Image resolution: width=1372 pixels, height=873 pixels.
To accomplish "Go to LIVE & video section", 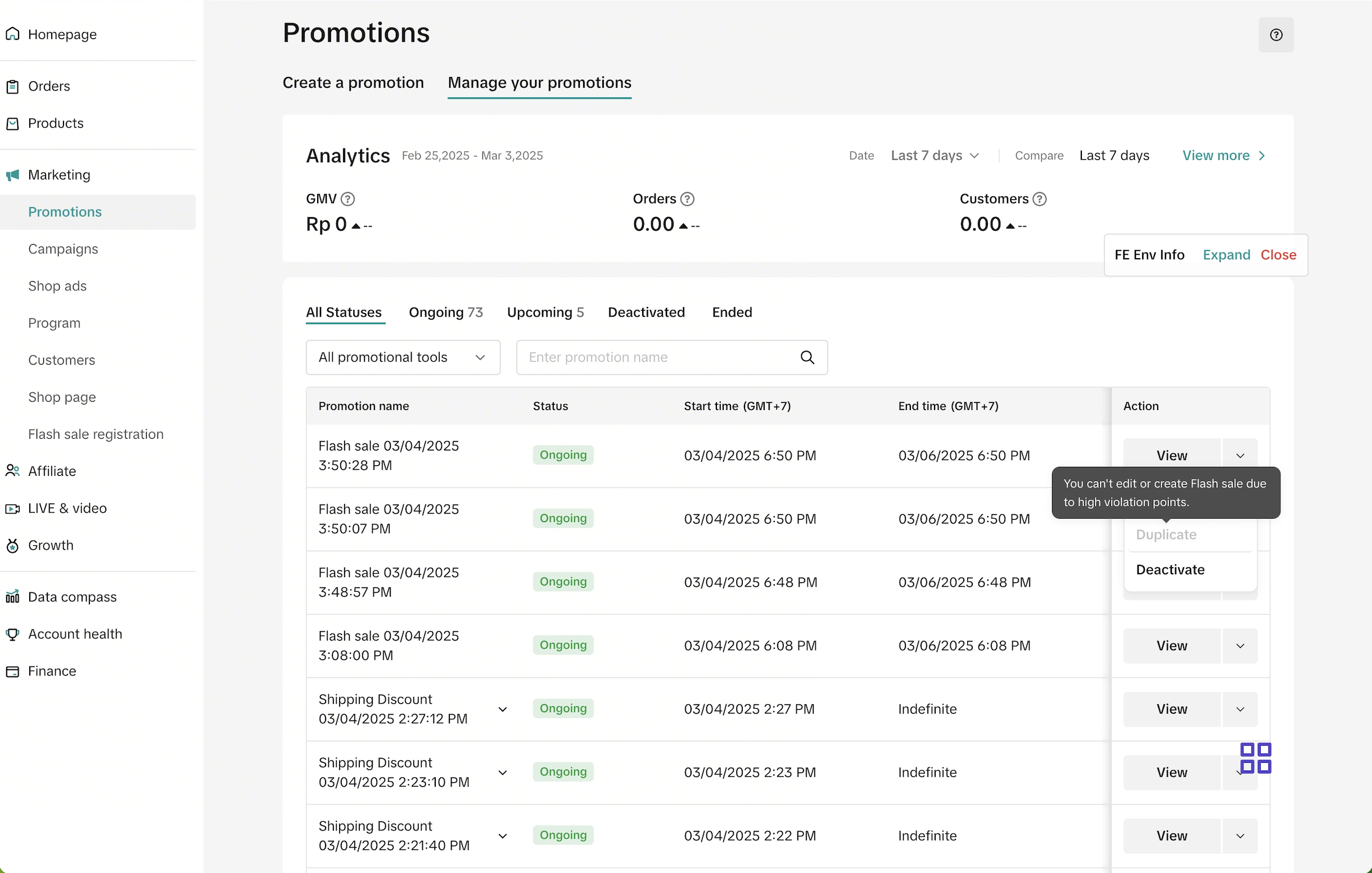I will click(67, 508).
